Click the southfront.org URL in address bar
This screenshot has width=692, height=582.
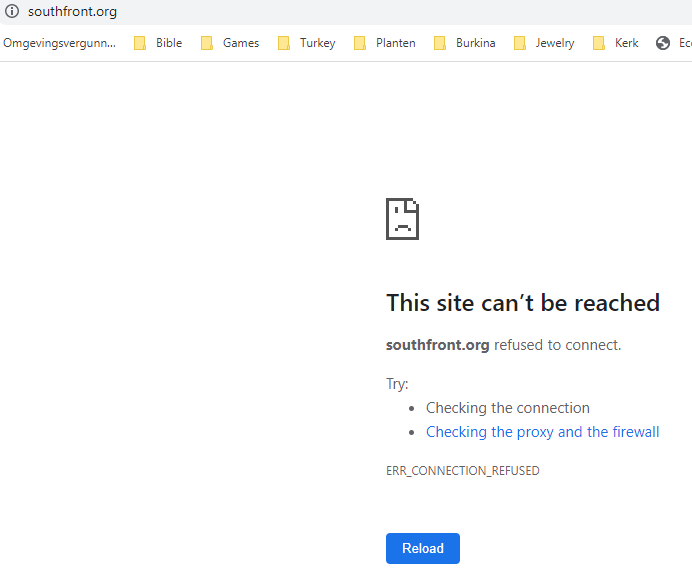pos(72,11)
